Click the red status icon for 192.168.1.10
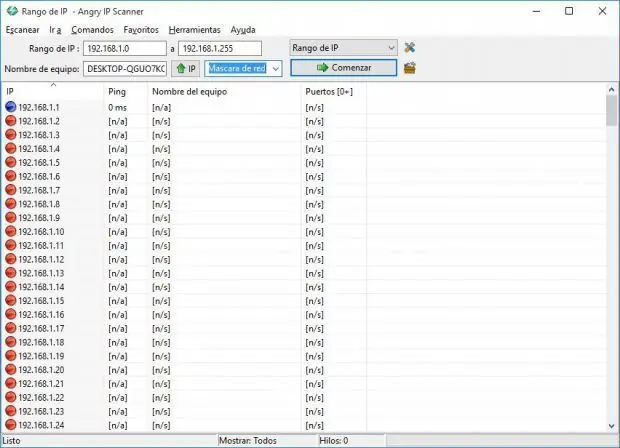Image resolution: width=620 pixels, height=448 pixels. (x=11, y=232)
